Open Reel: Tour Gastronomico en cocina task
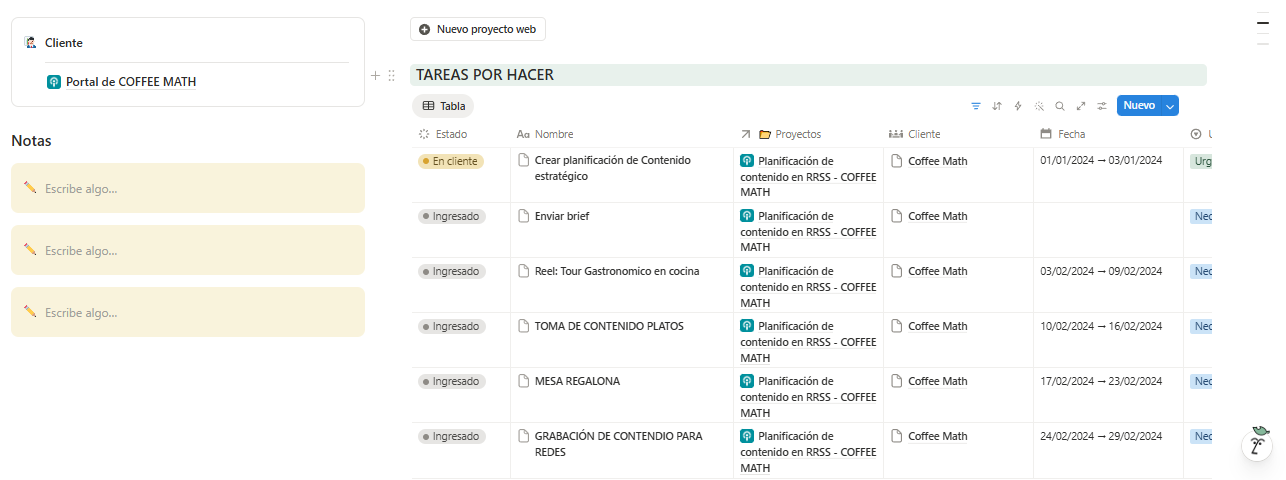Viewport: 1286px width, 480px height. tap(617, 271)
